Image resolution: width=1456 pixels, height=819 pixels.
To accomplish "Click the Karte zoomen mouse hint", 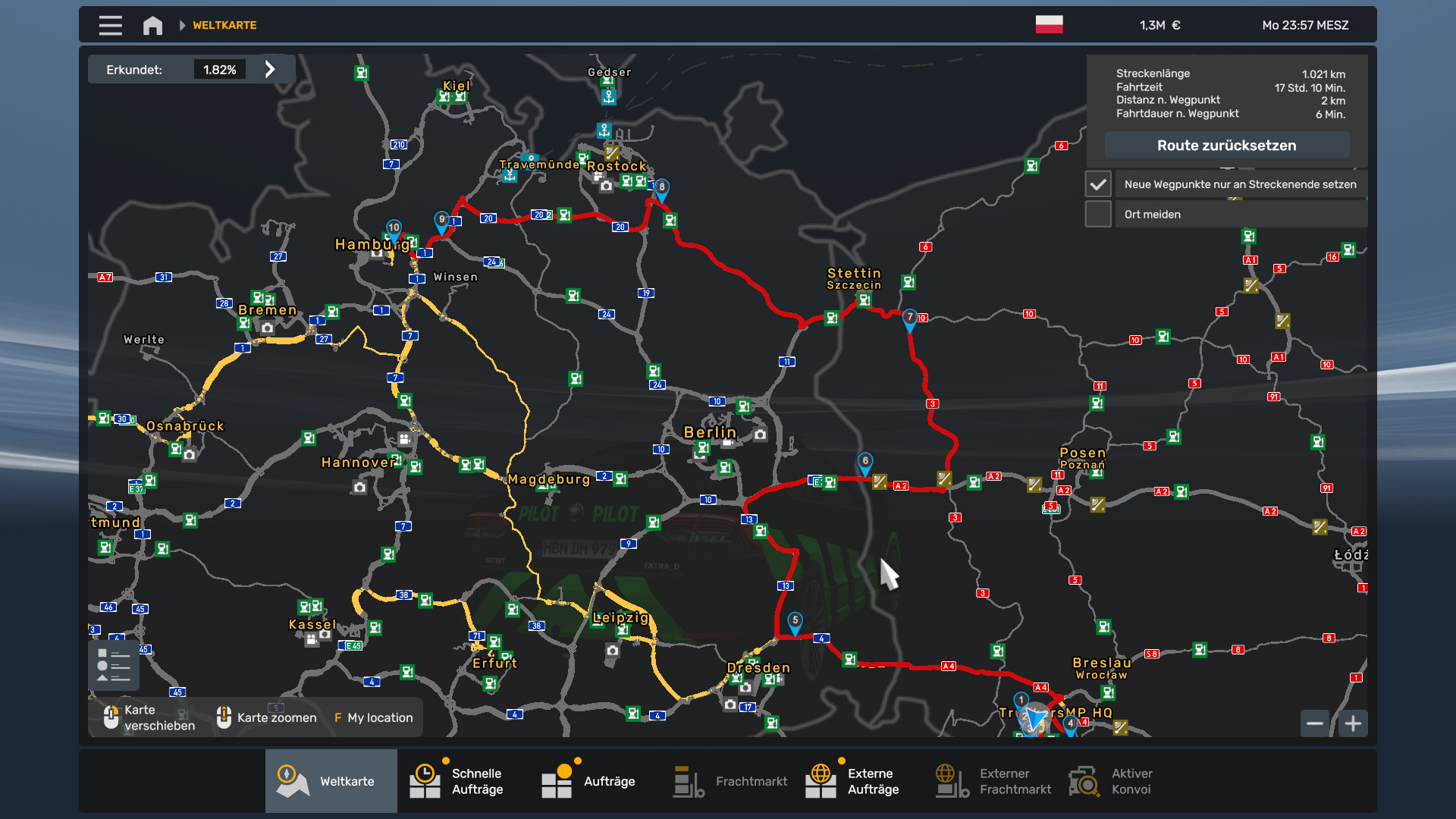I will coord(267,717).
